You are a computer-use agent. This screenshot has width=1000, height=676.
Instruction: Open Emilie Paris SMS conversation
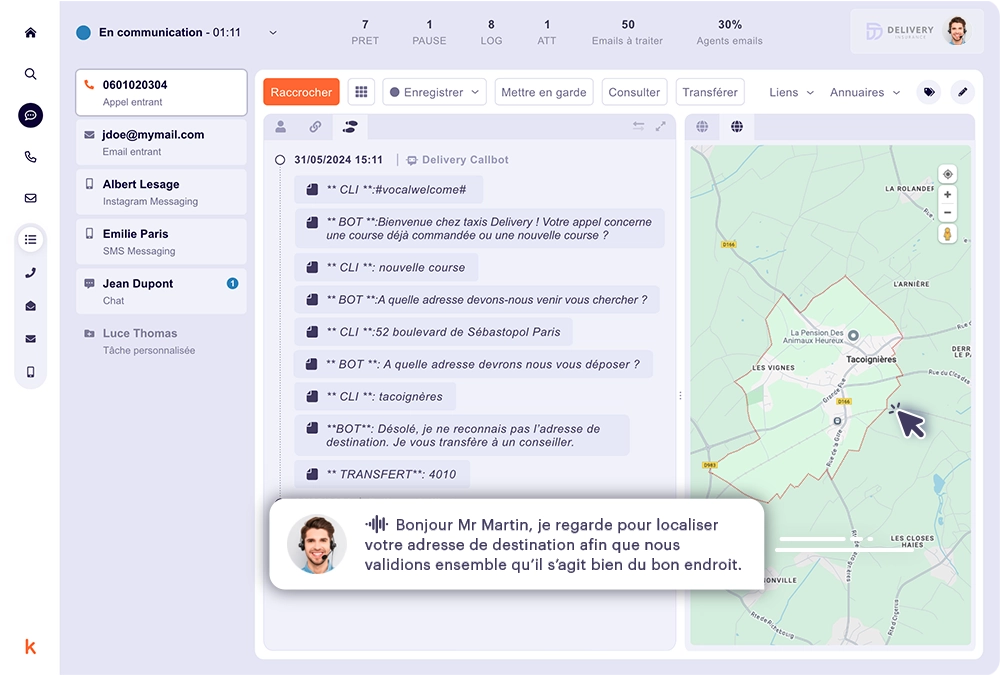pos(161,242)
